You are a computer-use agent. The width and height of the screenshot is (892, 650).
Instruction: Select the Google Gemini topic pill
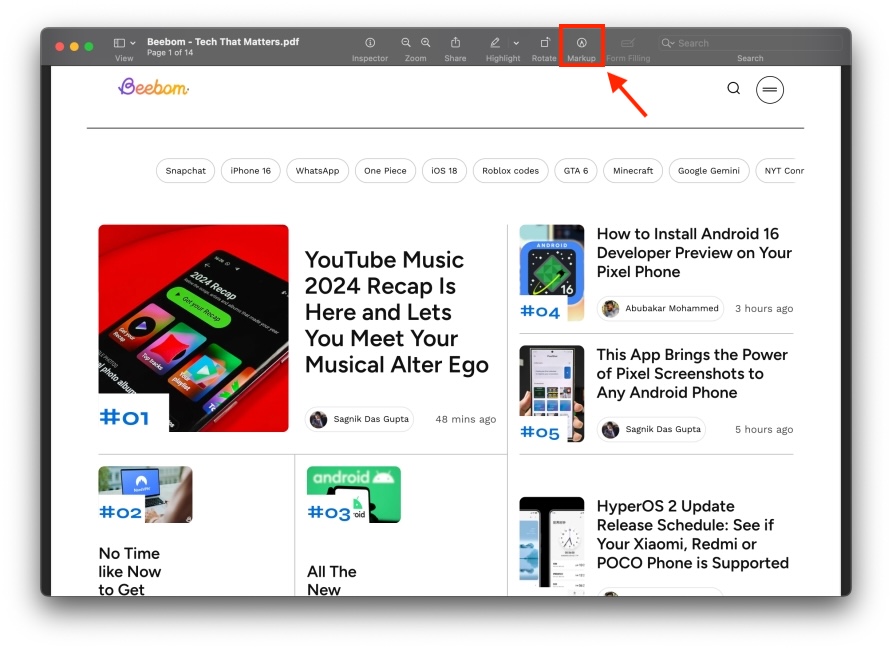click(x=709, y=171)
